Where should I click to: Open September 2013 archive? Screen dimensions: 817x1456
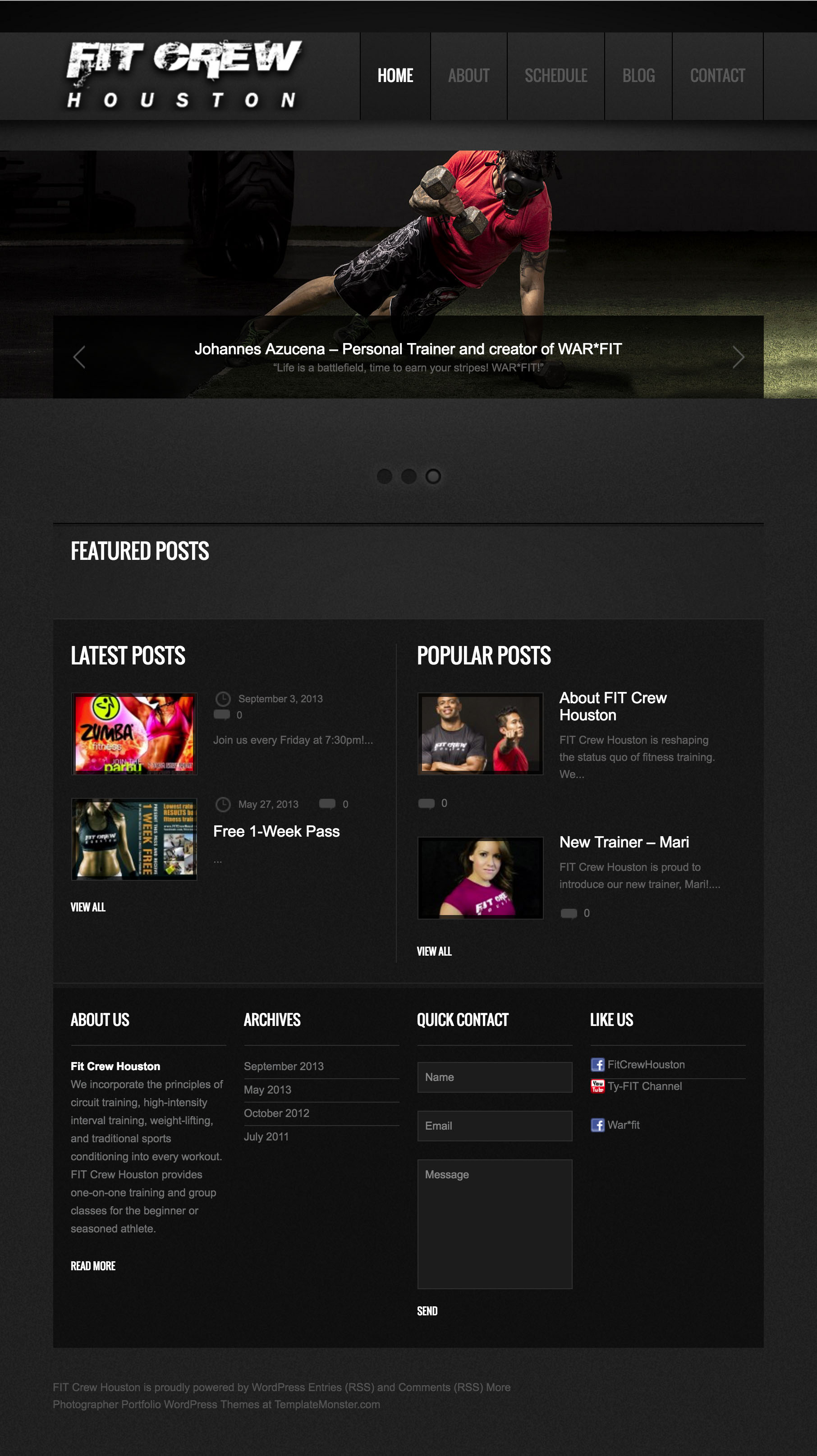(284, 1066)
